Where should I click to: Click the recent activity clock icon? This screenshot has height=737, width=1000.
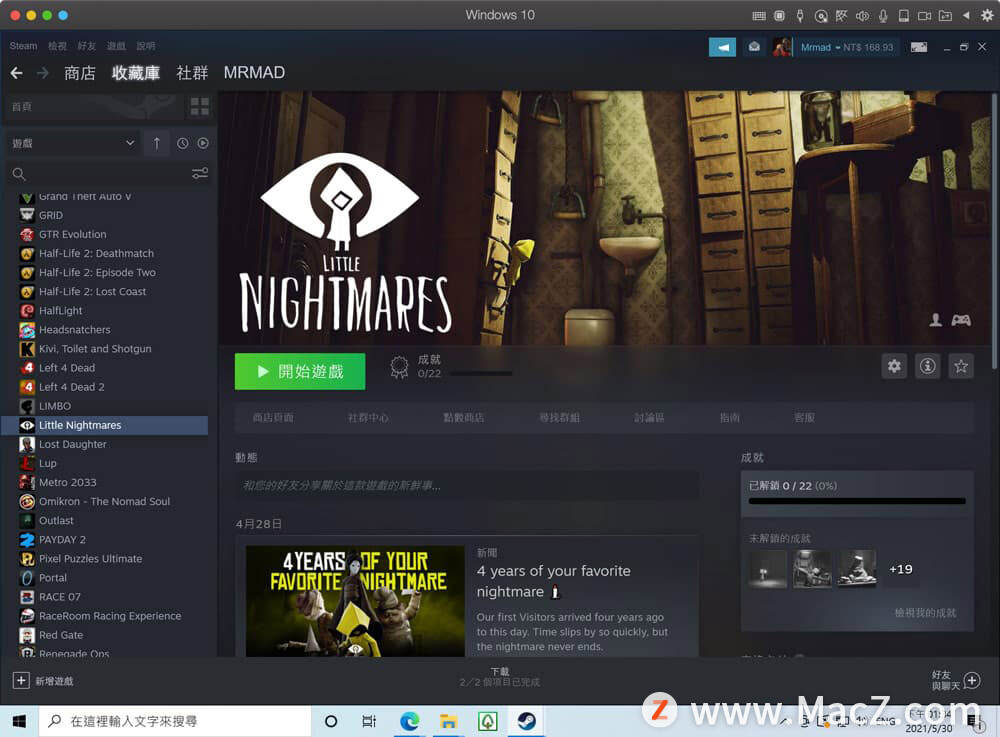pyautogui.click(x=182, y=143)
